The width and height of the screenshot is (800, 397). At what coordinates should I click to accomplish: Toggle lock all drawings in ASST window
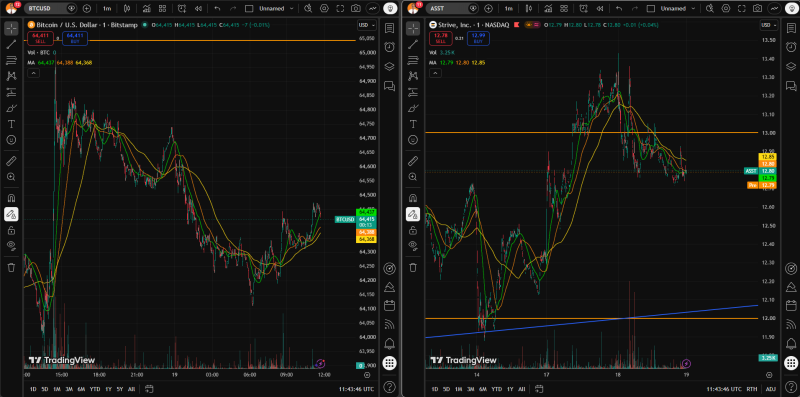pyautogui.click(x=413, y=231)
